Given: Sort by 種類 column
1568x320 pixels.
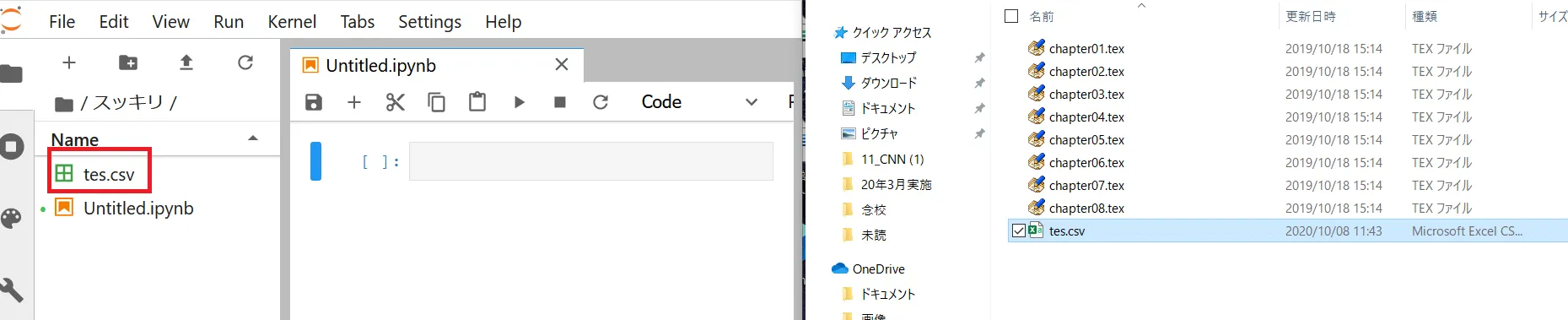Looking at the screenshot, I should [1425, 16].
